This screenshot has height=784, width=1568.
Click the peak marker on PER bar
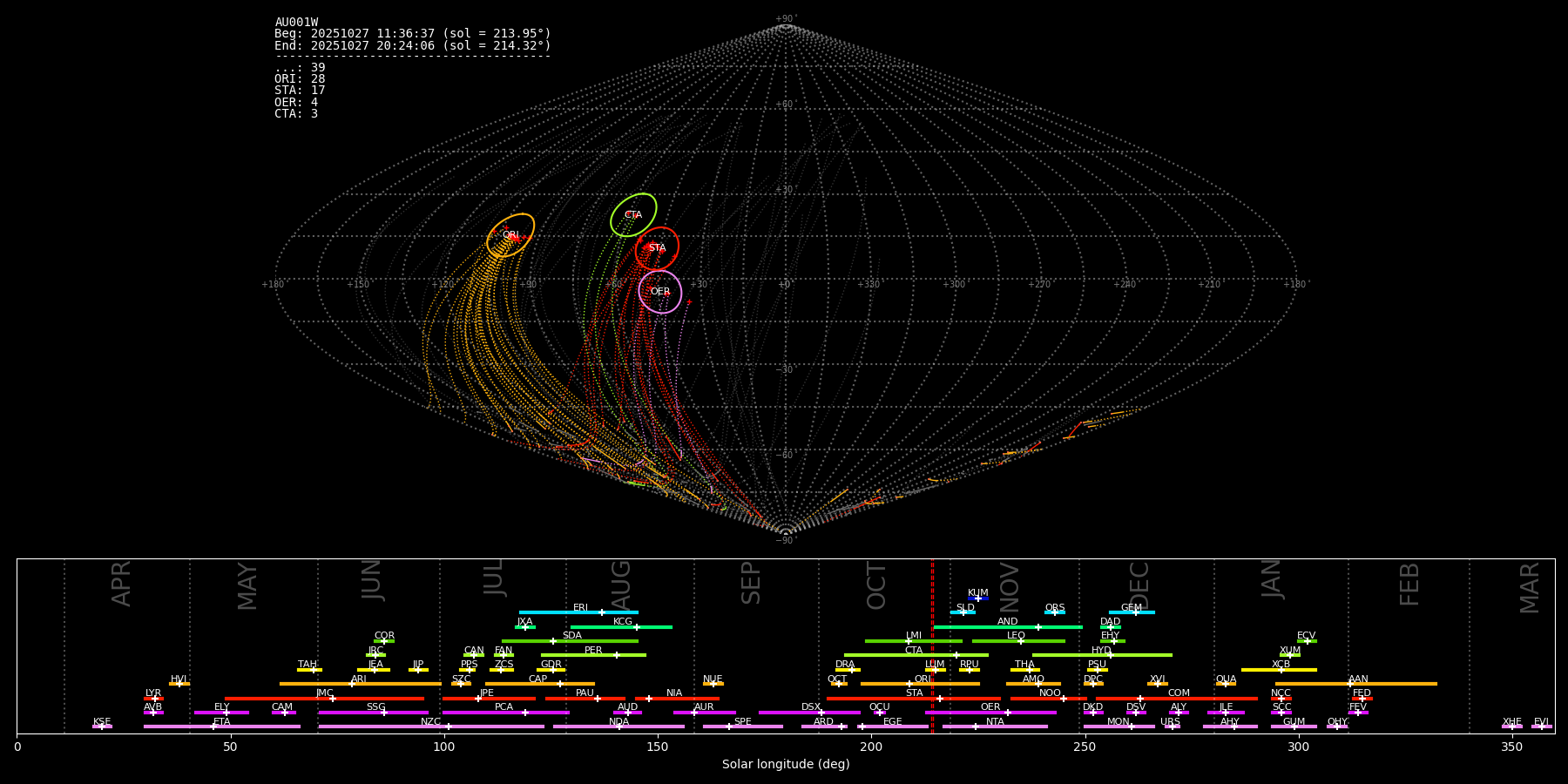tap(617, 655)
